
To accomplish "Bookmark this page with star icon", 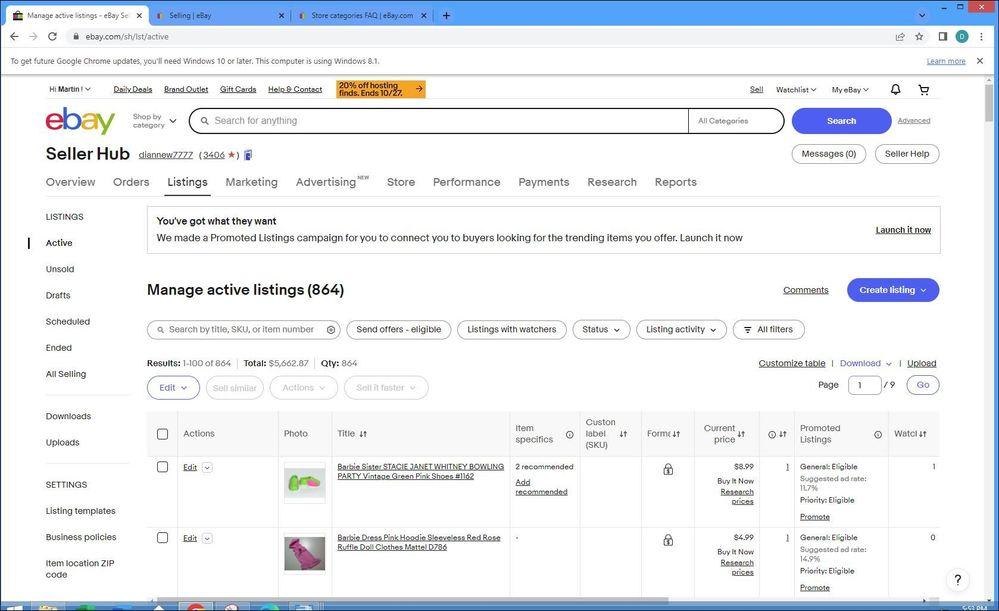I will [919, 36].
